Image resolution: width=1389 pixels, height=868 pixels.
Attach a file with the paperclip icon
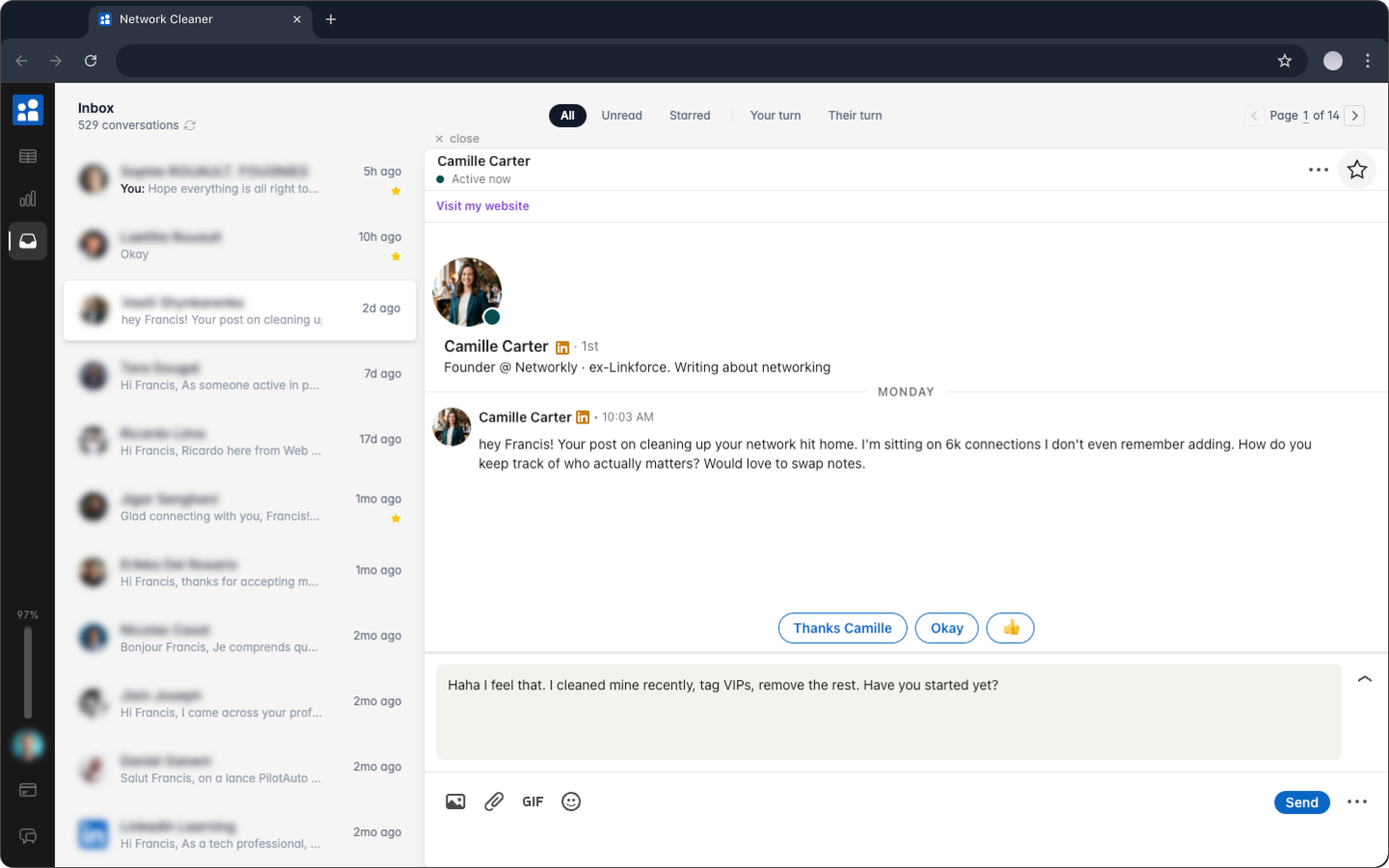[x=494, y=801]
